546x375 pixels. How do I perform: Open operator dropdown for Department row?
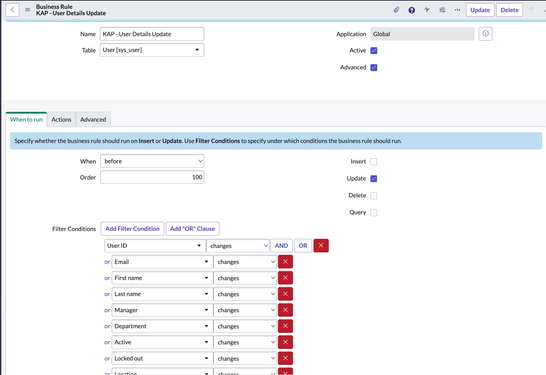(x=245, y=326)
